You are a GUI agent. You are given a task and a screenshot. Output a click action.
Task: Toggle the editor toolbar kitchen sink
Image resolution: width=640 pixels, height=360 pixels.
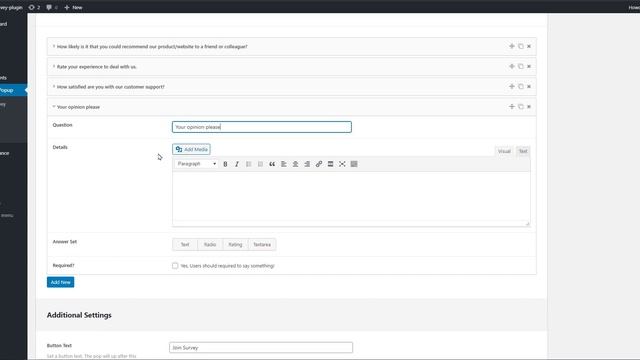354,164
